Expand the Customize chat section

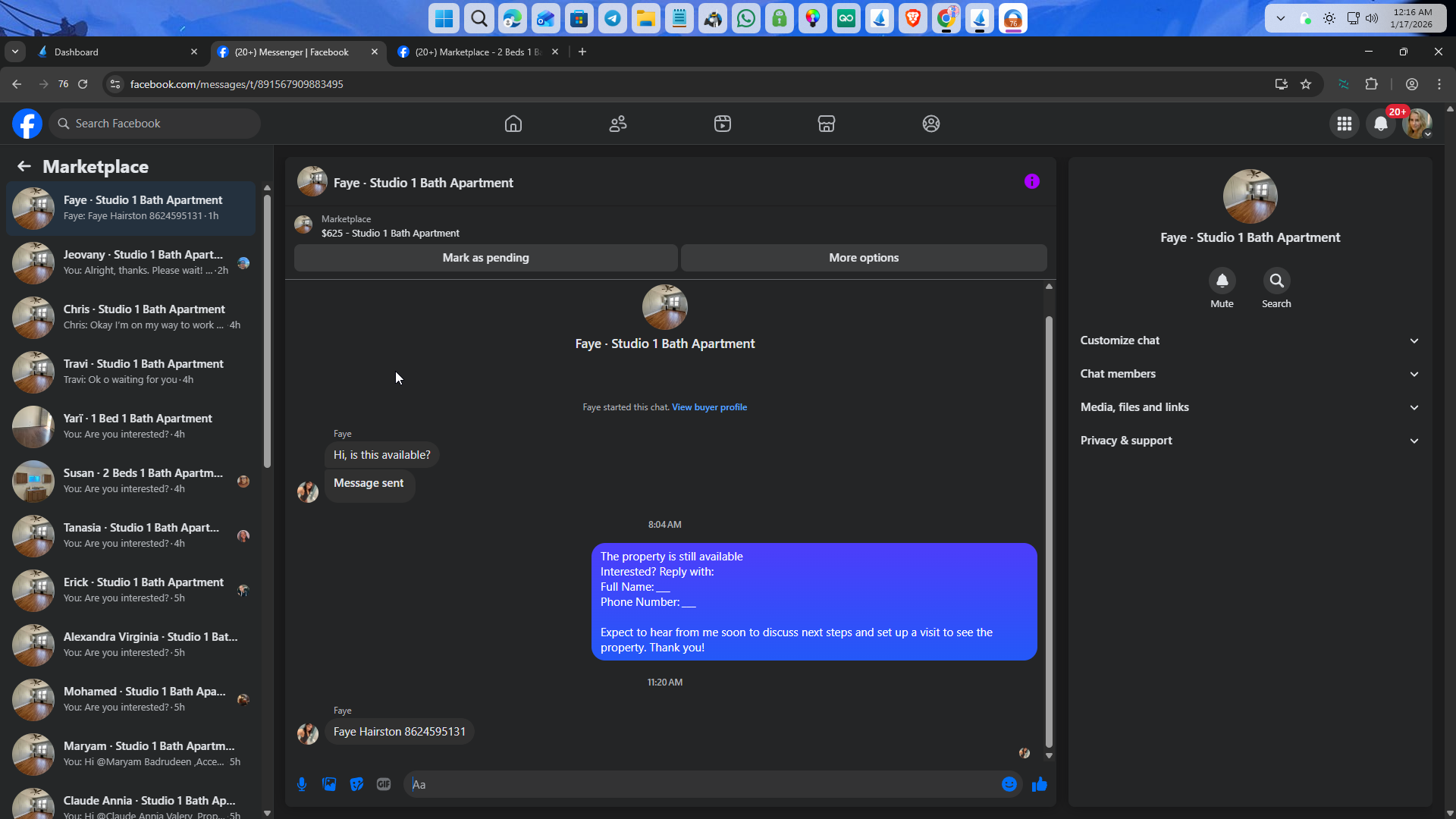click(x=1249, y=340)
